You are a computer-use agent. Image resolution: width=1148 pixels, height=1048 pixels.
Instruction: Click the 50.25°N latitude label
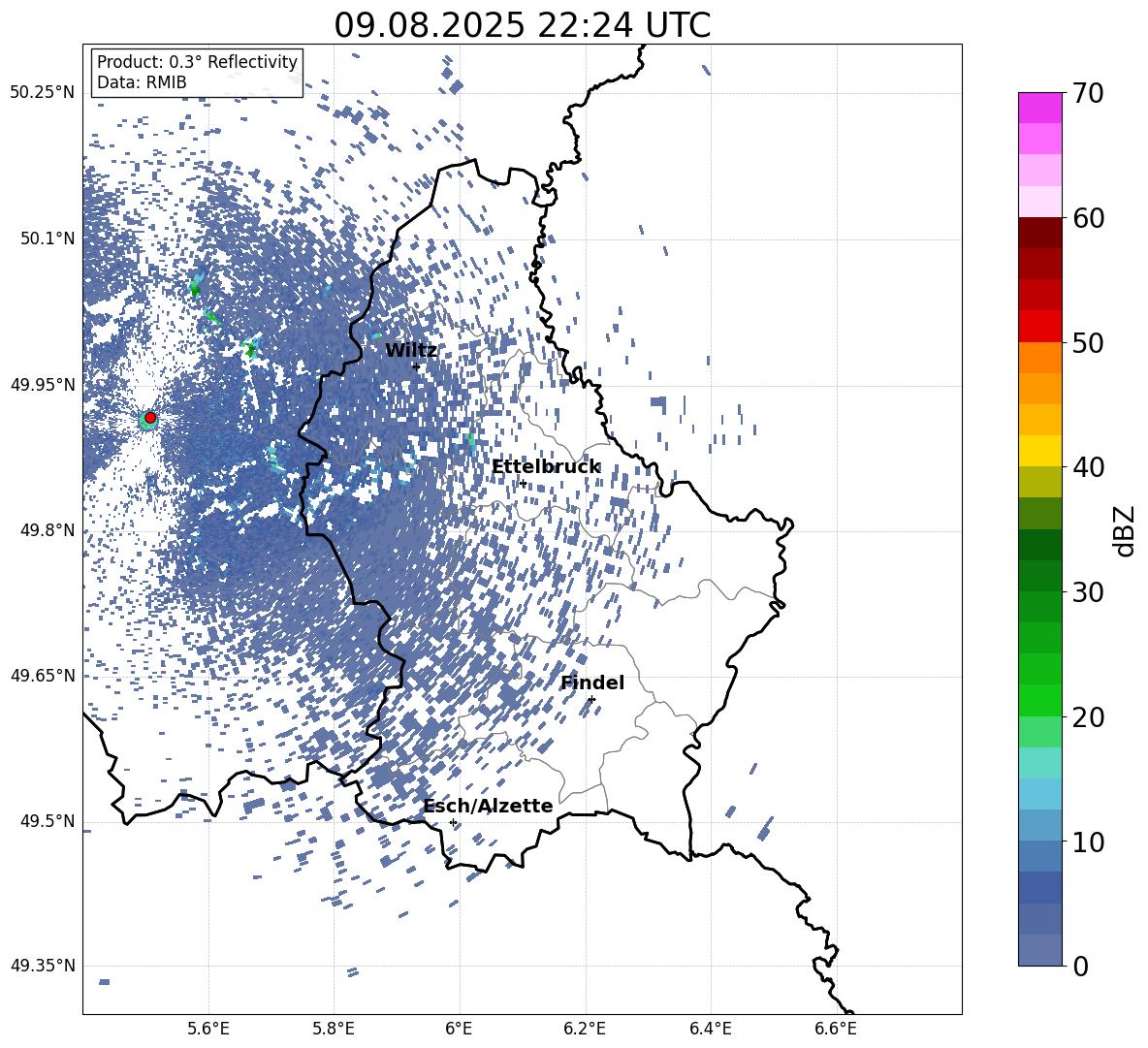coord(43,93)
